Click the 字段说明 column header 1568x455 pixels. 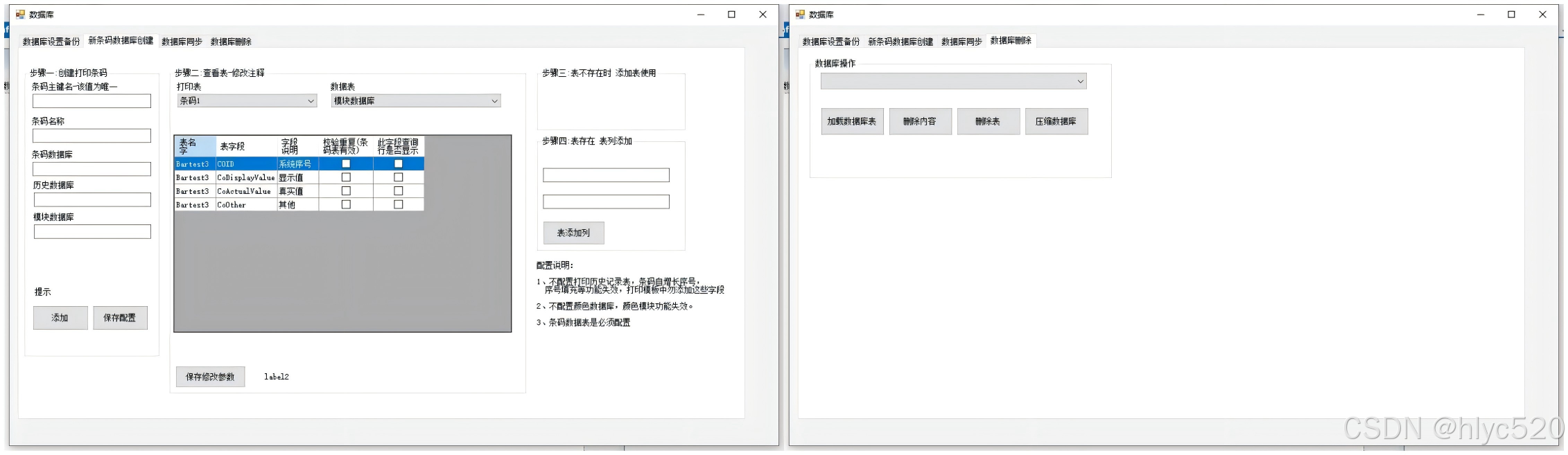[297, 146]
